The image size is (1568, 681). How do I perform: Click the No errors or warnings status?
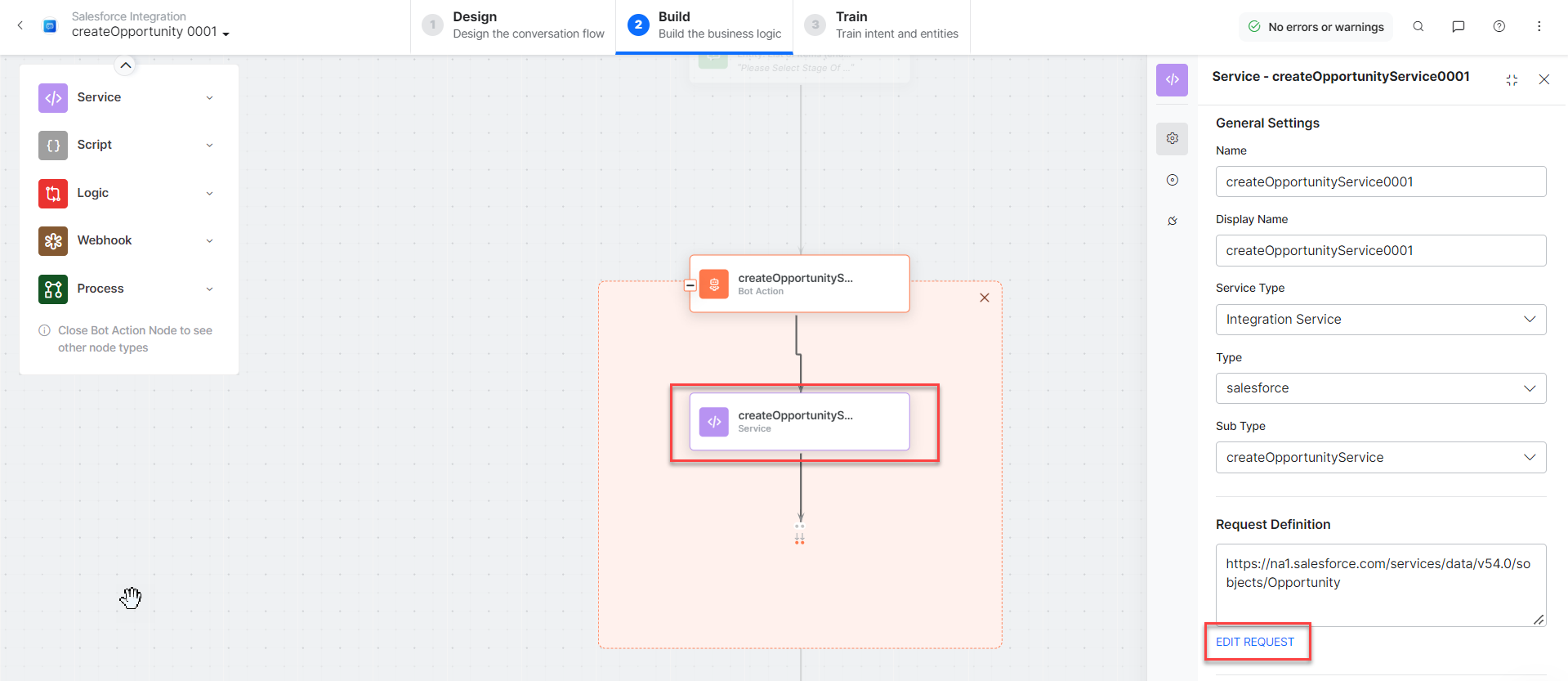(1316, 27)
